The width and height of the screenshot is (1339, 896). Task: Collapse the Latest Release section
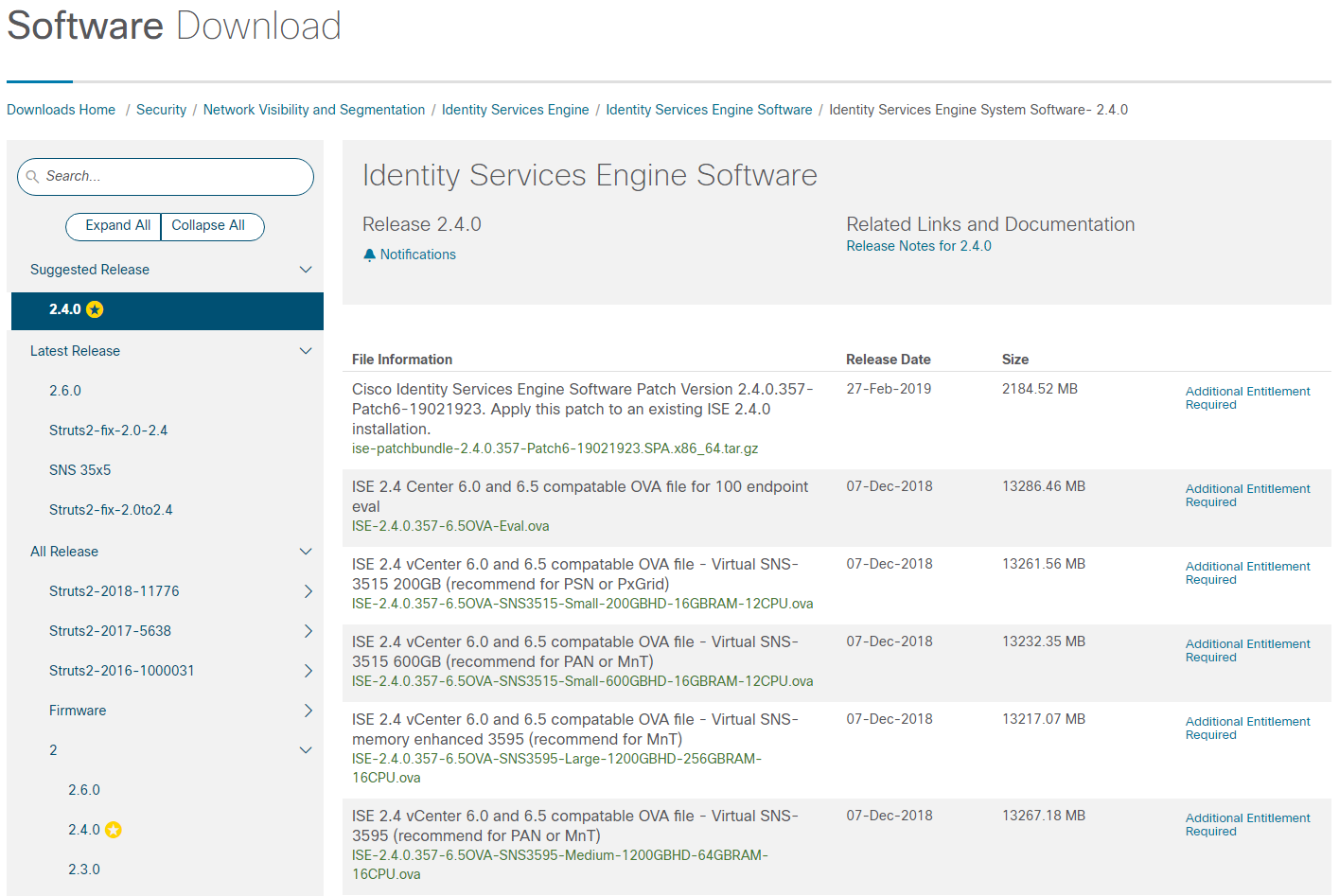click(305, 350)
